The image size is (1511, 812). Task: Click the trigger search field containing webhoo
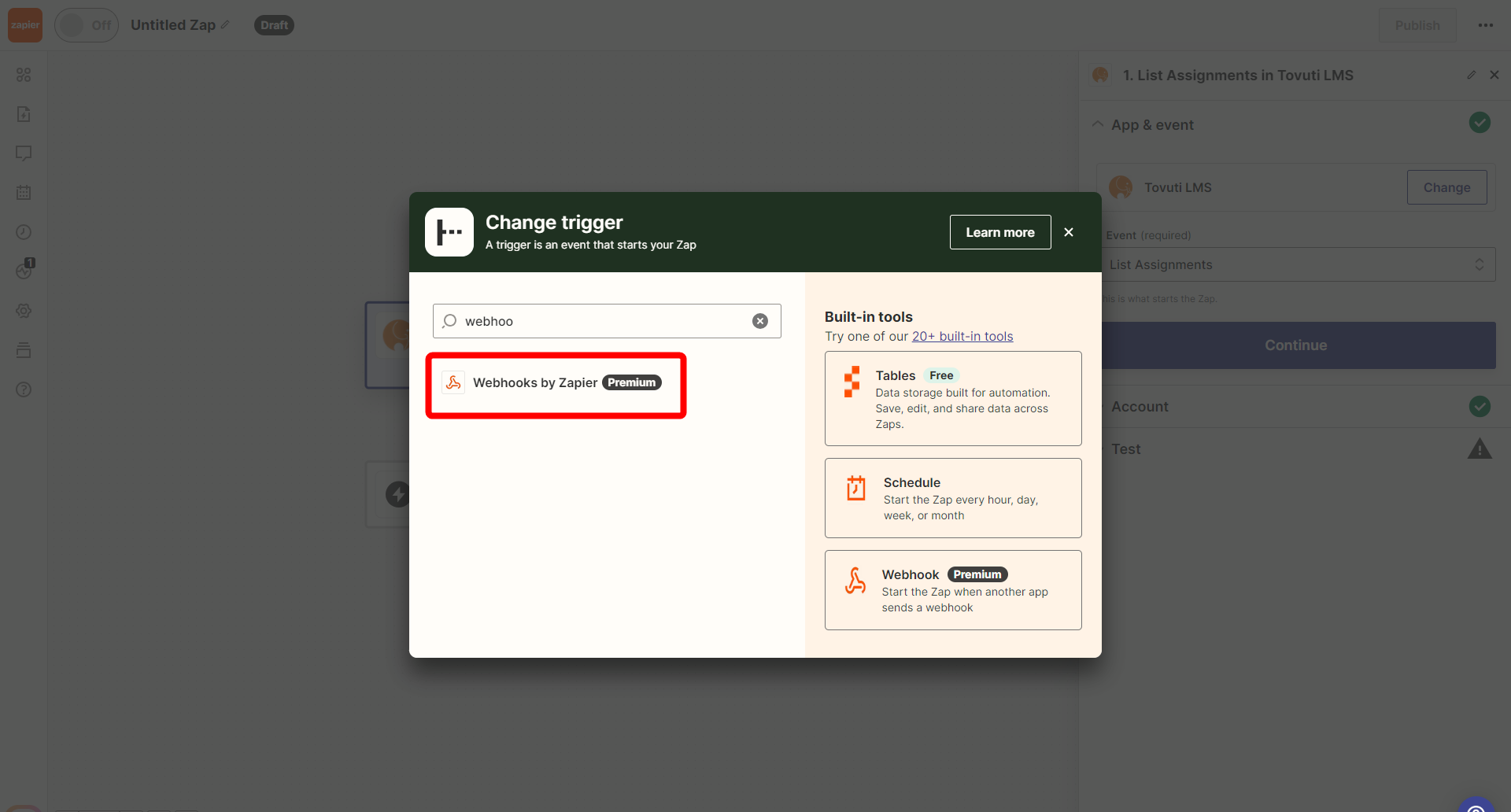click(x=607, y=321)
